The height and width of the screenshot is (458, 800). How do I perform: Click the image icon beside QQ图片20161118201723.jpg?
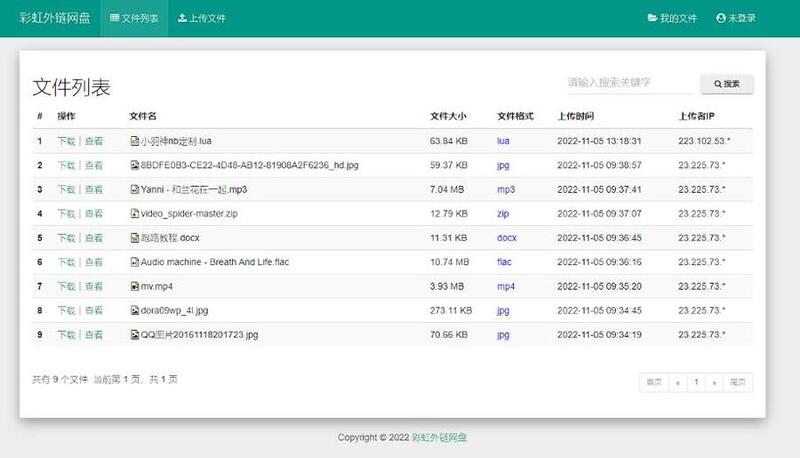click(134, 335)
